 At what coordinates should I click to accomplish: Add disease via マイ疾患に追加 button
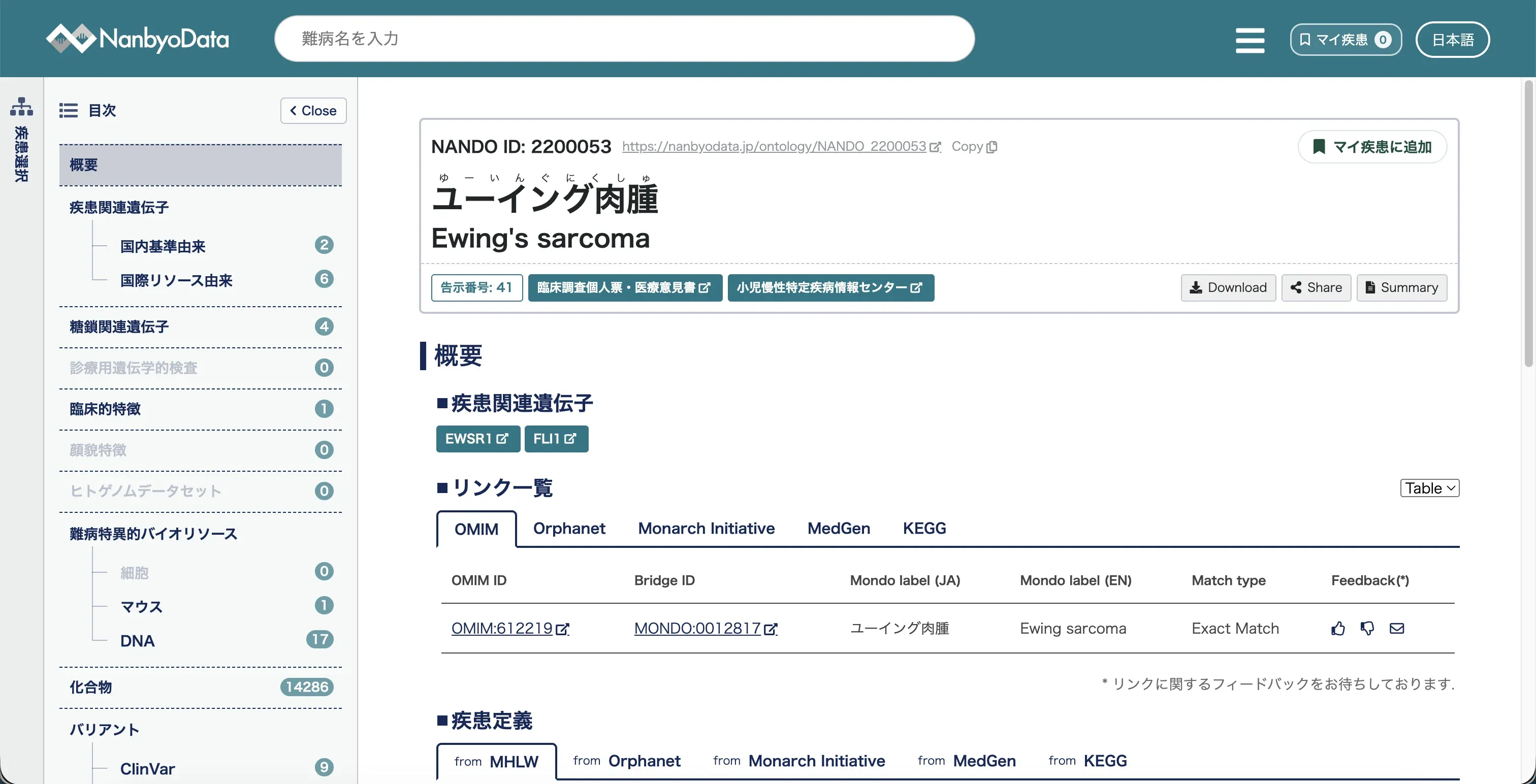pos(1372,147)
